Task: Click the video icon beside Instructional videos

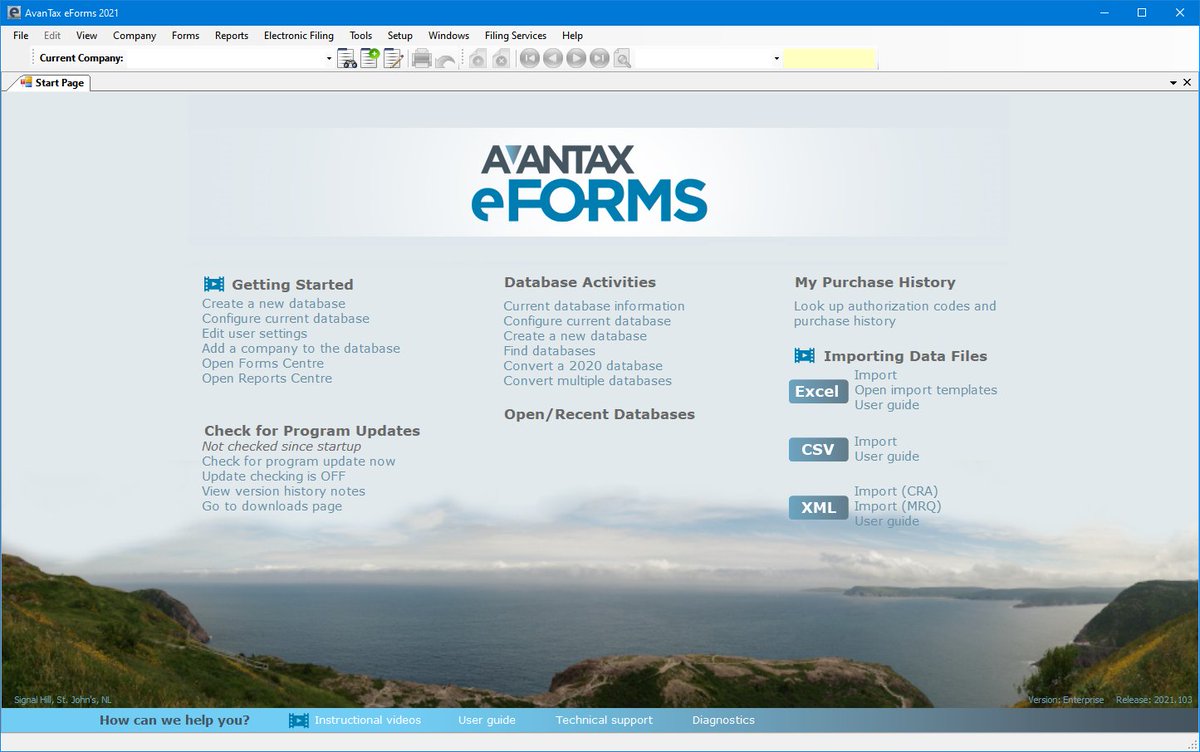Action: 298,720
